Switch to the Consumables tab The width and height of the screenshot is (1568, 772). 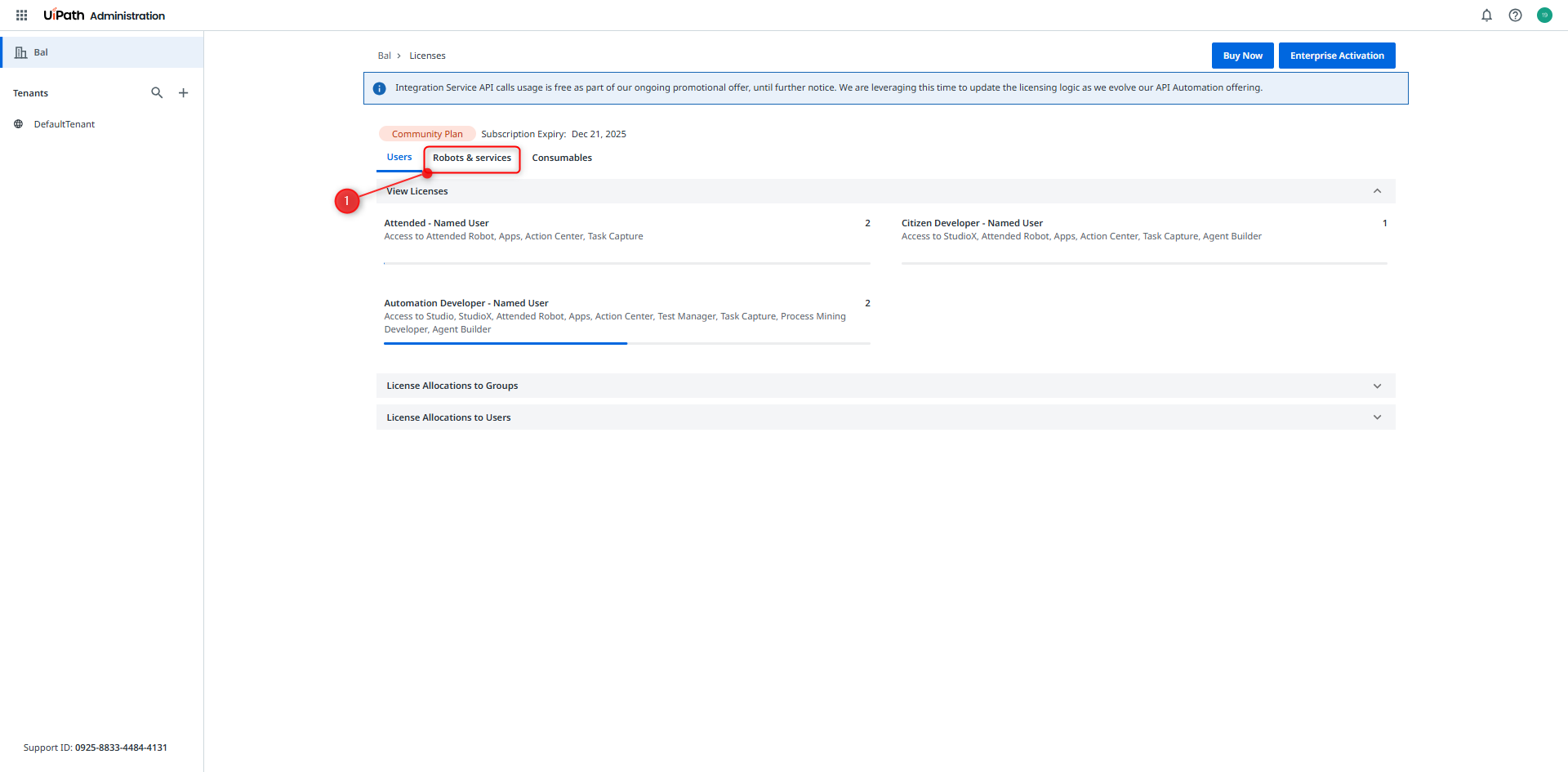click(x=562, y=158)
